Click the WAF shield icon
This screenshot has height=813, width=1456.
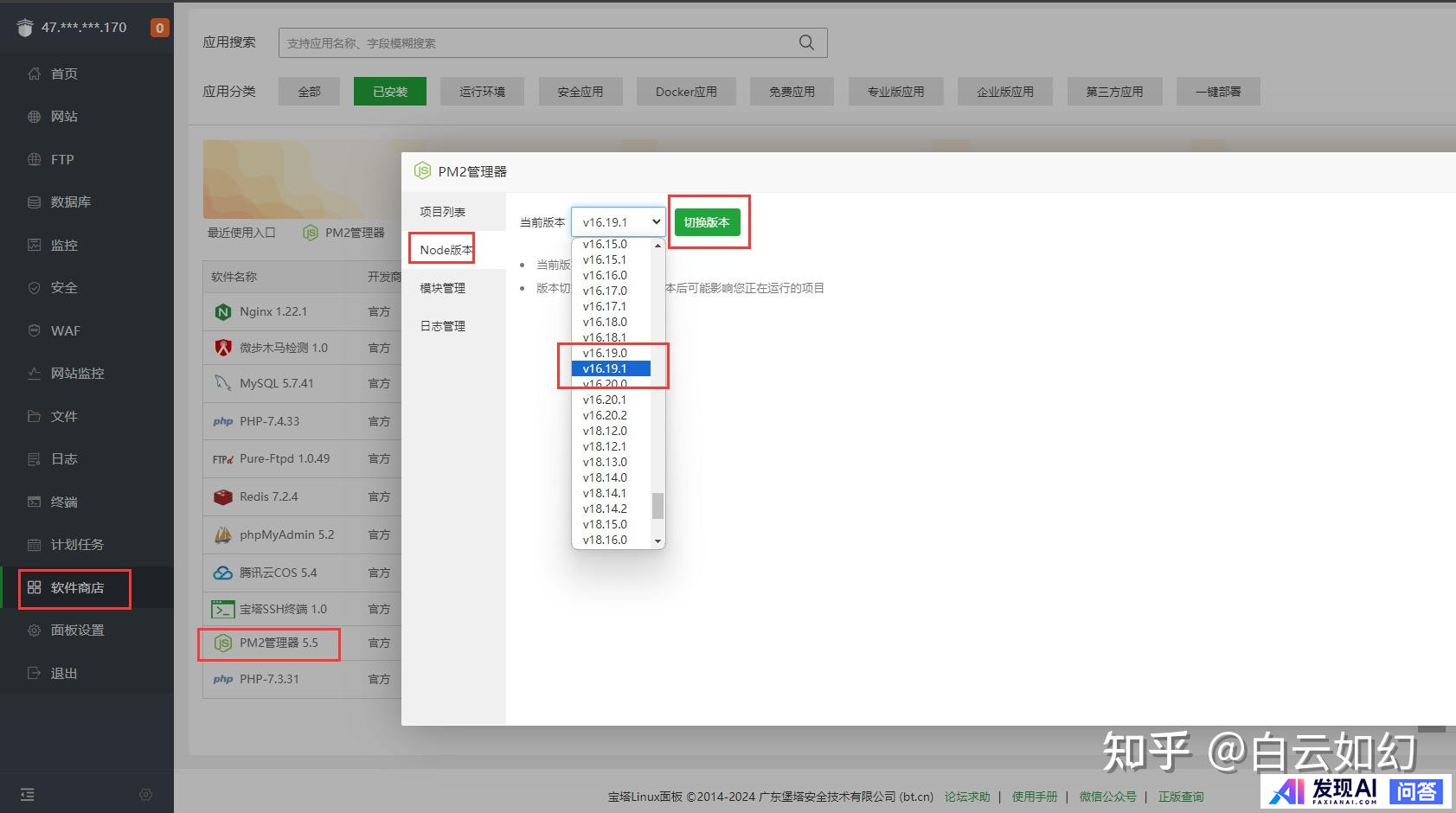34,330
